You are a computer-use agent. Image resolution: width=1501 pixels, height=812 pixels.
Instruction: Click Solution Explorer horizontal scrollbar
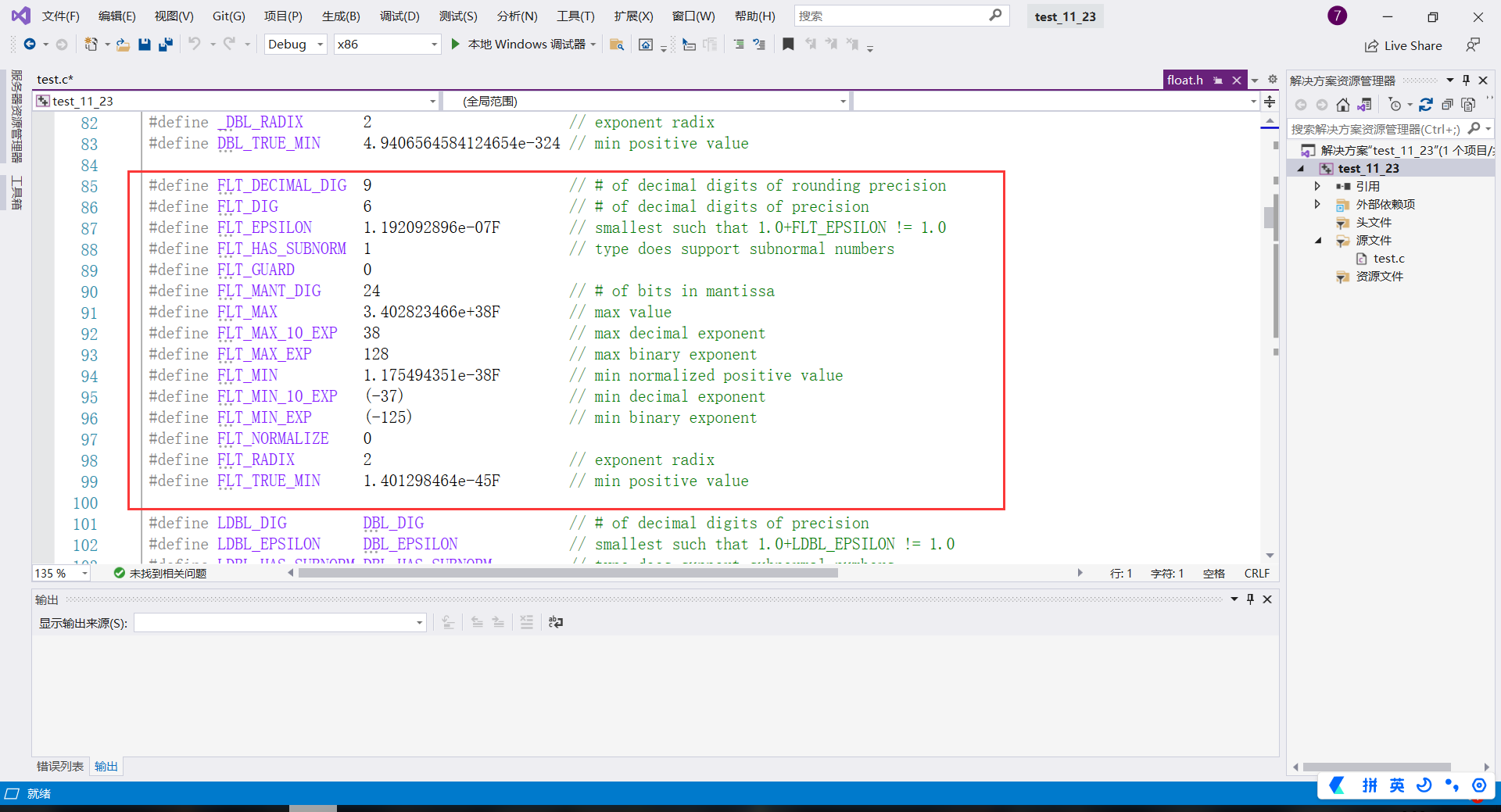click(1377, 767)
